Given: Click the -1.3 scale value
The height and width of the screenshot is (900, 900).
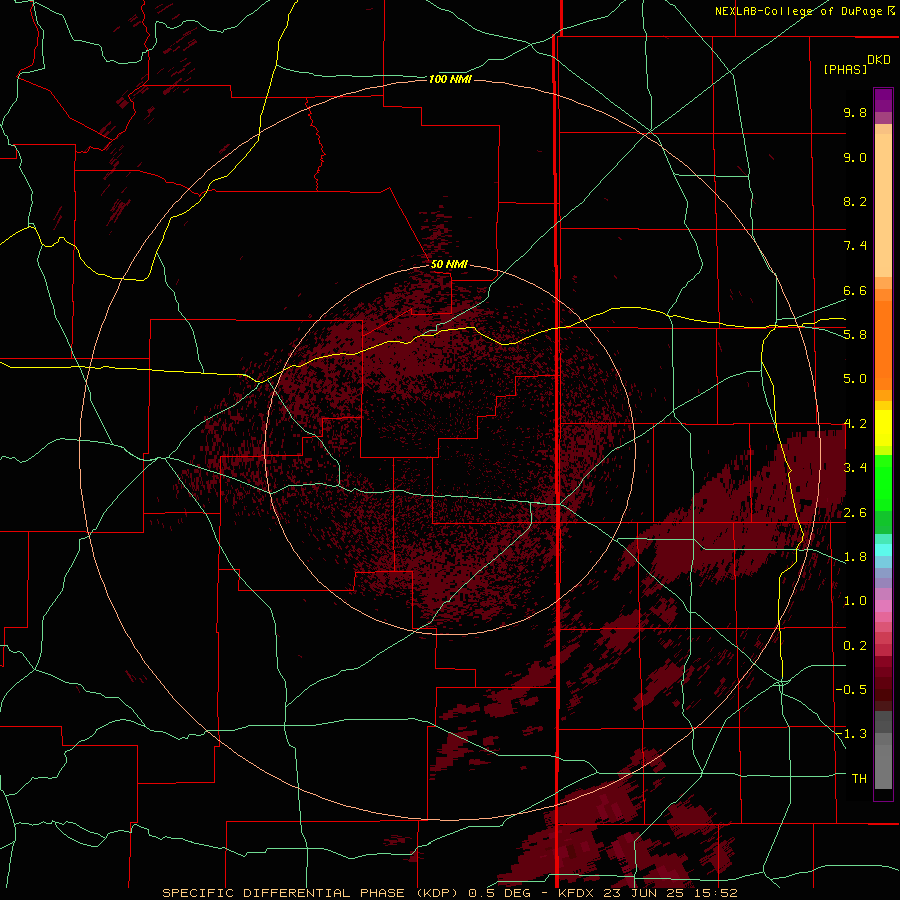Looking at the screenshot, I should tap(851, 734).
